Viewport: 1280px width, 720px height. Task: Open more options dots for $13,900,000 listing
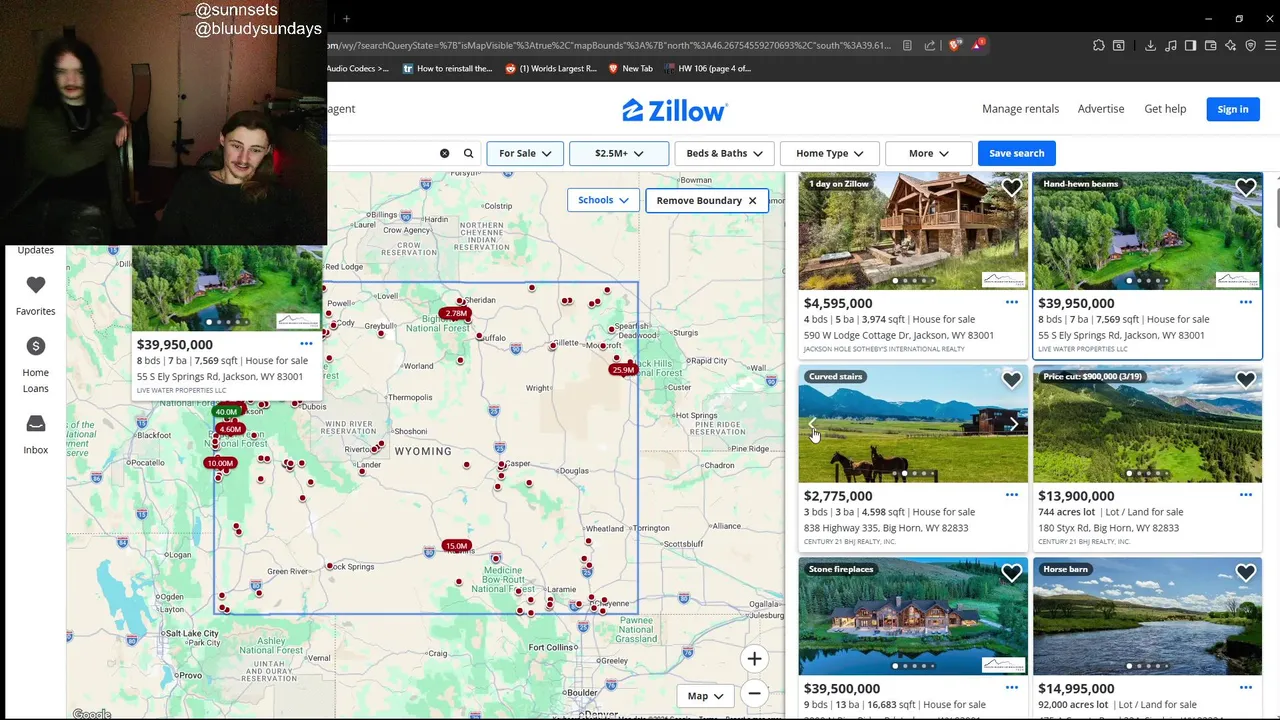[1246, 495]
